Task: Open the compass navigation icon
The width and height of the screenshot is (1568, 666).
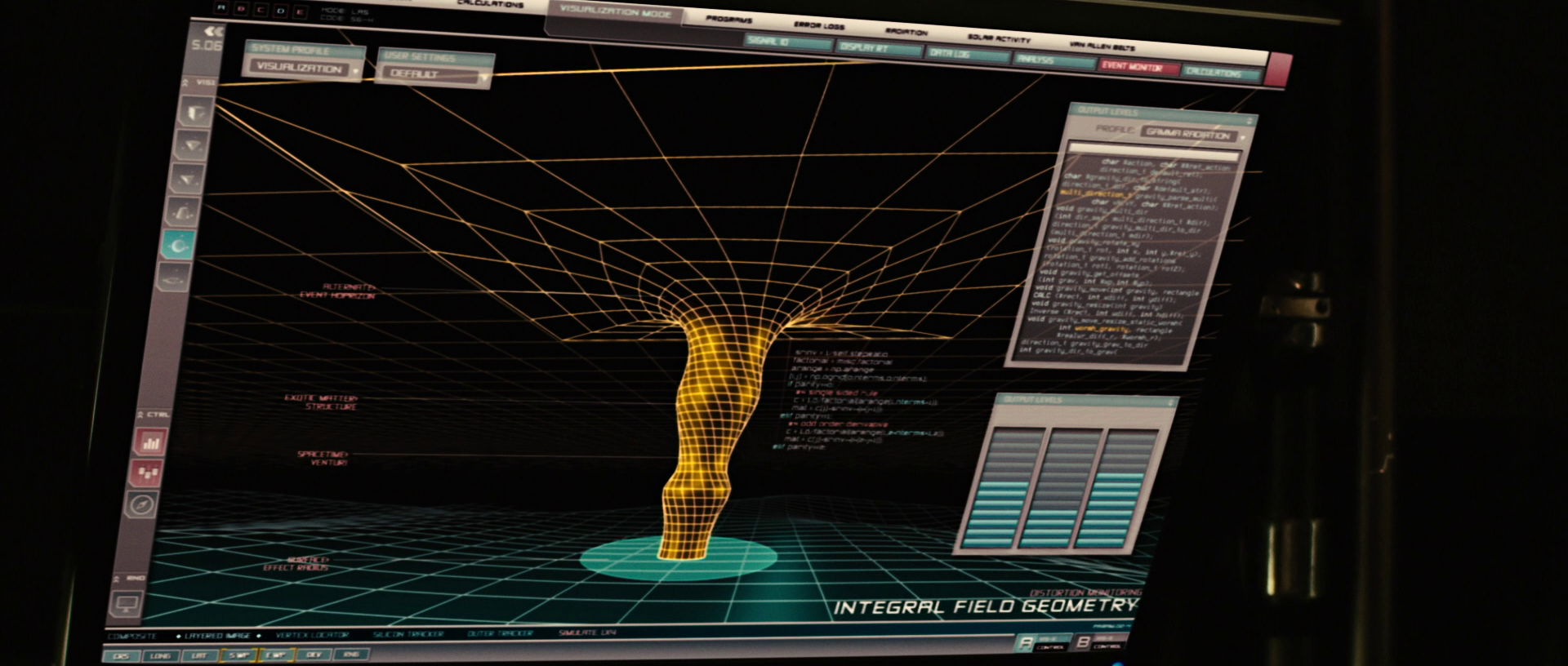Action: tap(142, 504)
